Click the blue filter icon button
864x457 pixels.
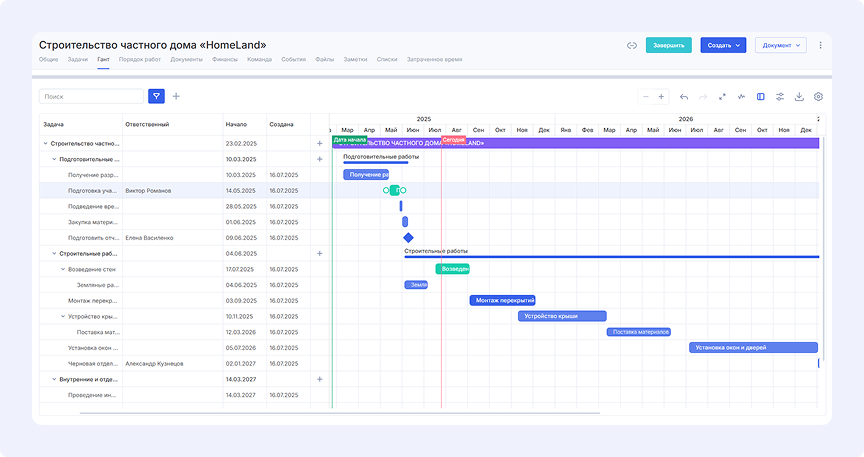pyautogui.click(x=156, y=96)
